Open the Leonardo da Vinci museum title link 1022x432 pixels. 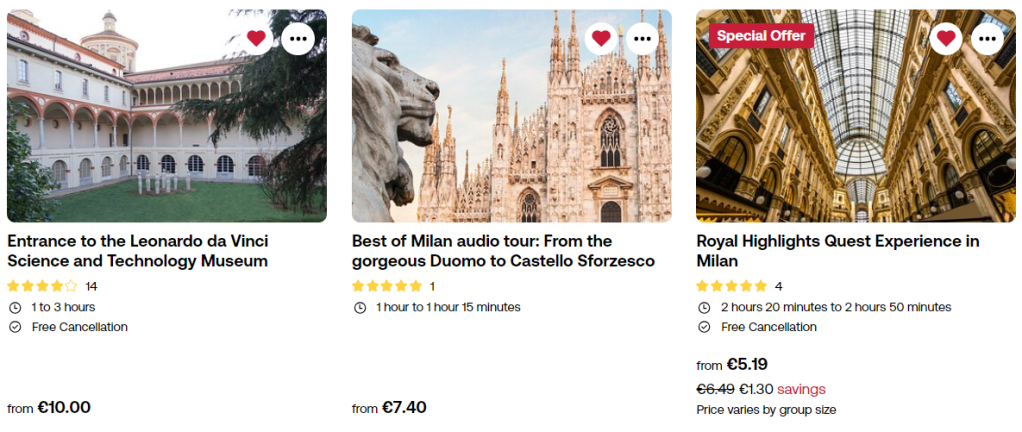[x=138, y=251]
